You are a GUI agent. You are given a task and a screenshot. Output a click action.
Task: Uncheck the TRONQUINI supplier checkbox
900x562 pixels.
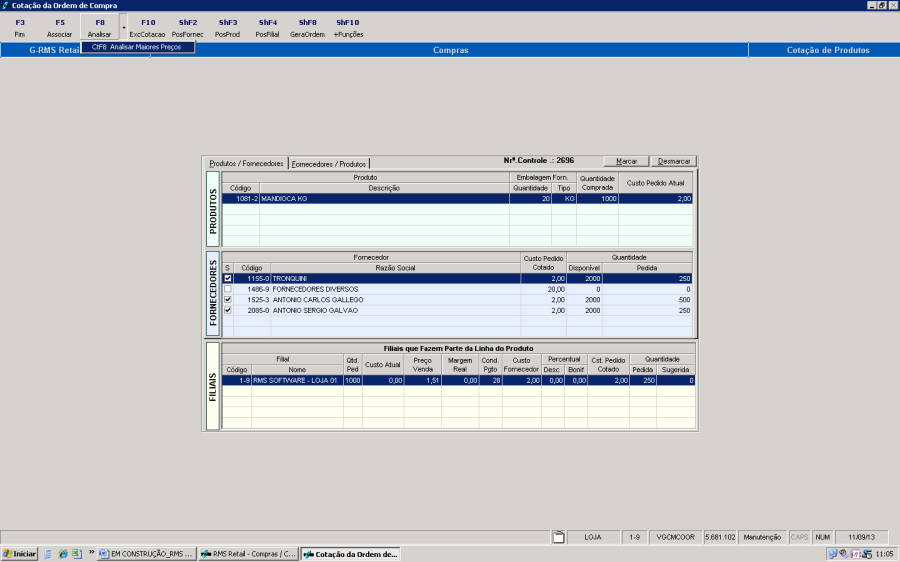(x=228, y=278)
